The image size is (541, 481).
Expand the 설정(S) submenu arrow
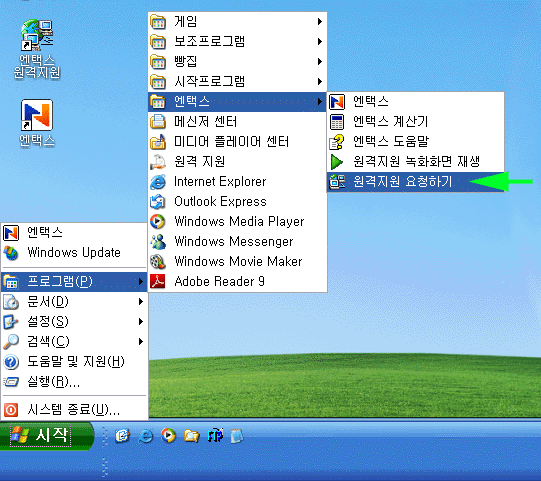(x=141, y=322)
